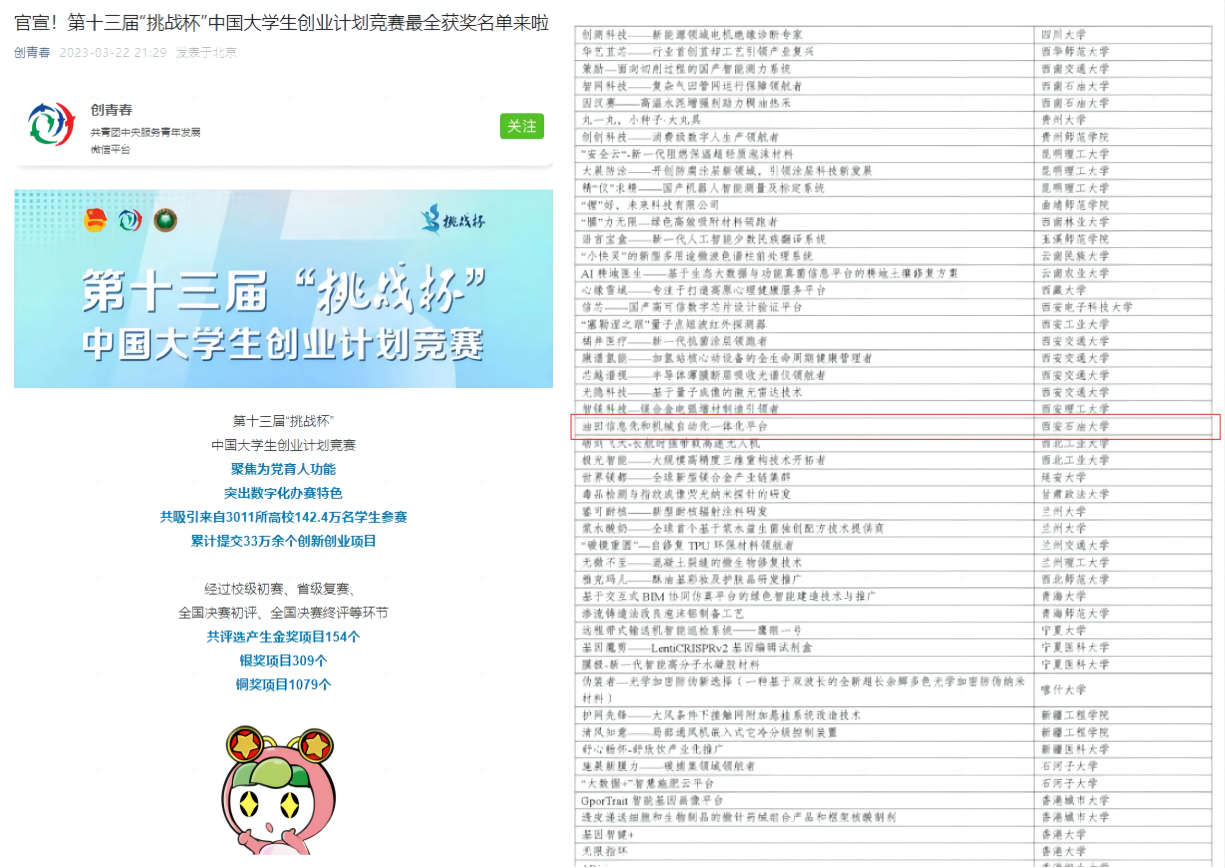This screenshot has width=1225, height=868.
Task: Click the 铜奖项目1079个 blue text line
Action: point(283,685)
